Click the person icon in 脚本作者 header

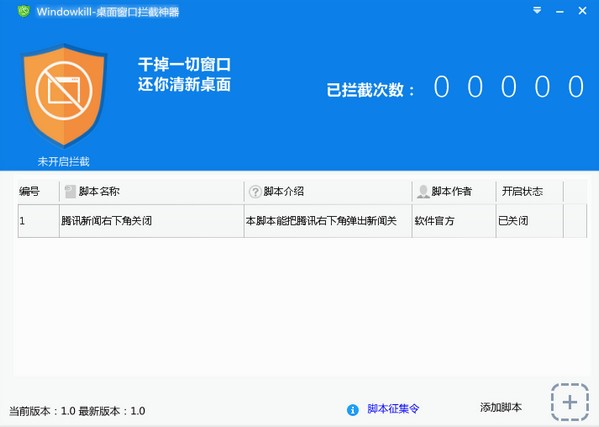coord(423,191)
